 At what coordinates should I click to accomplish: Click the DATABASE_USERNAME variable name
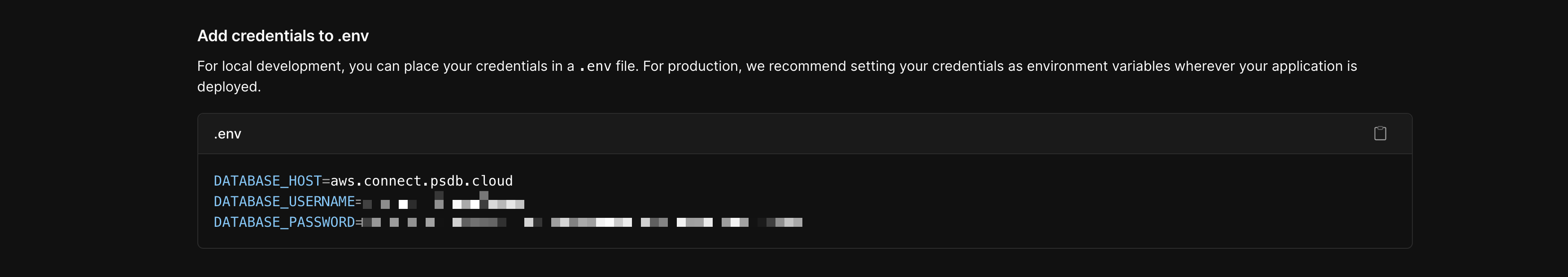[x=284, y=202]
